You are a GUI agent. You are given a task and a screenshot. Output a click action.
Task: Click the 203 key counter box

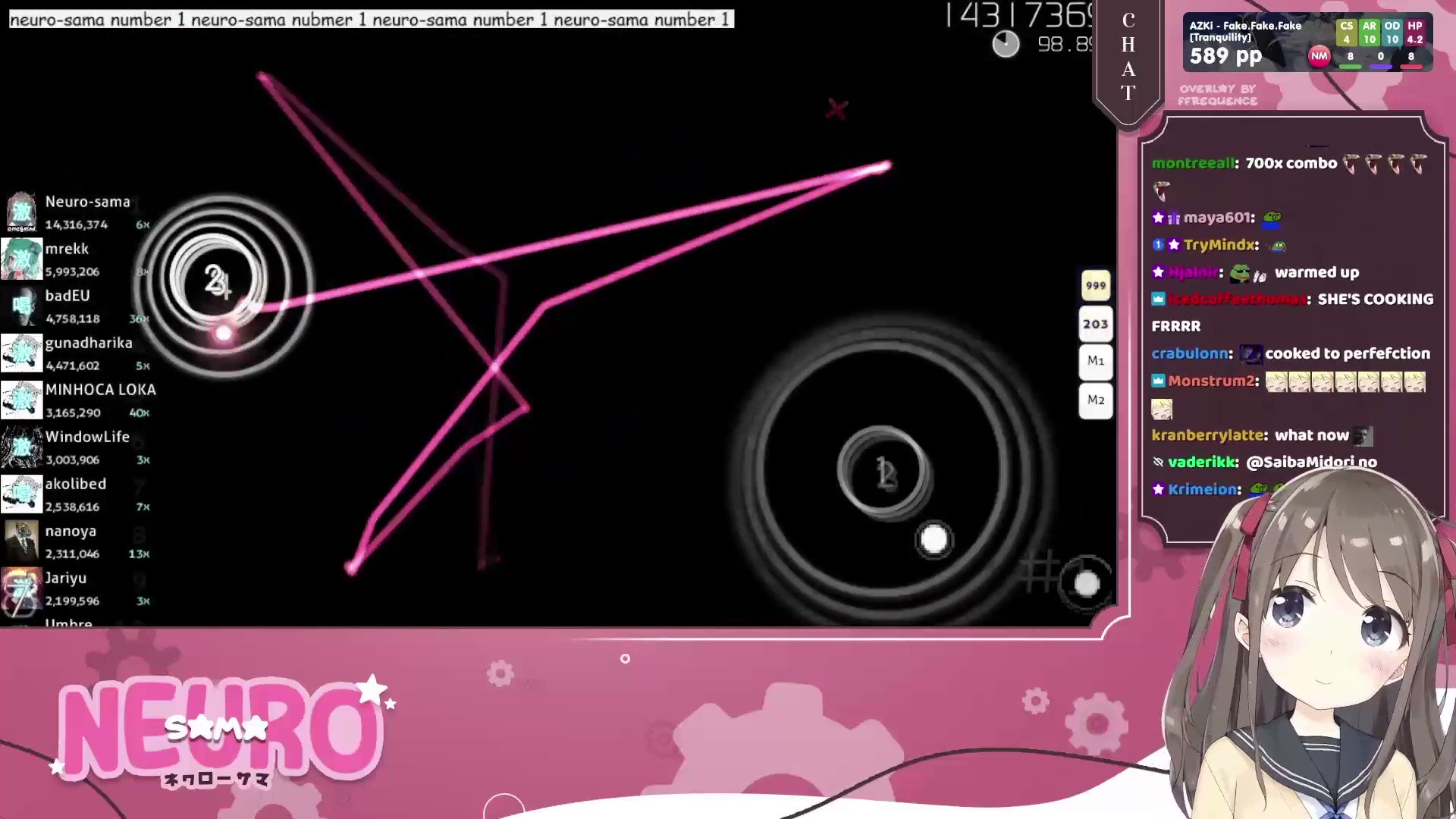(x=1095, y=325)
